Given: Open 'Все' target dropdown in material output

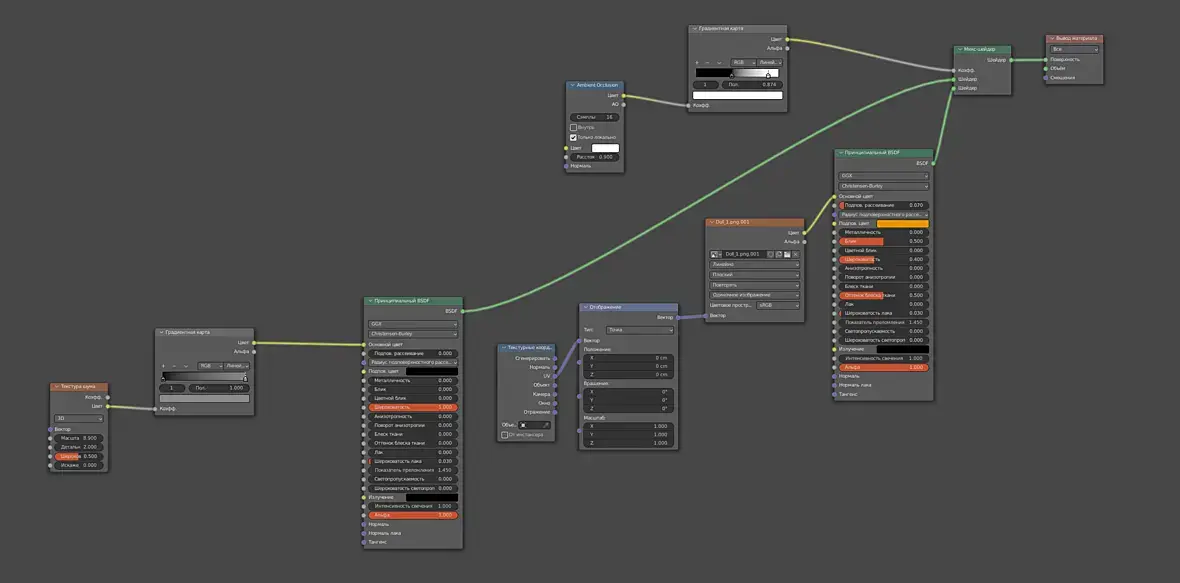Looking at the screenshot, I should 1075,49.
